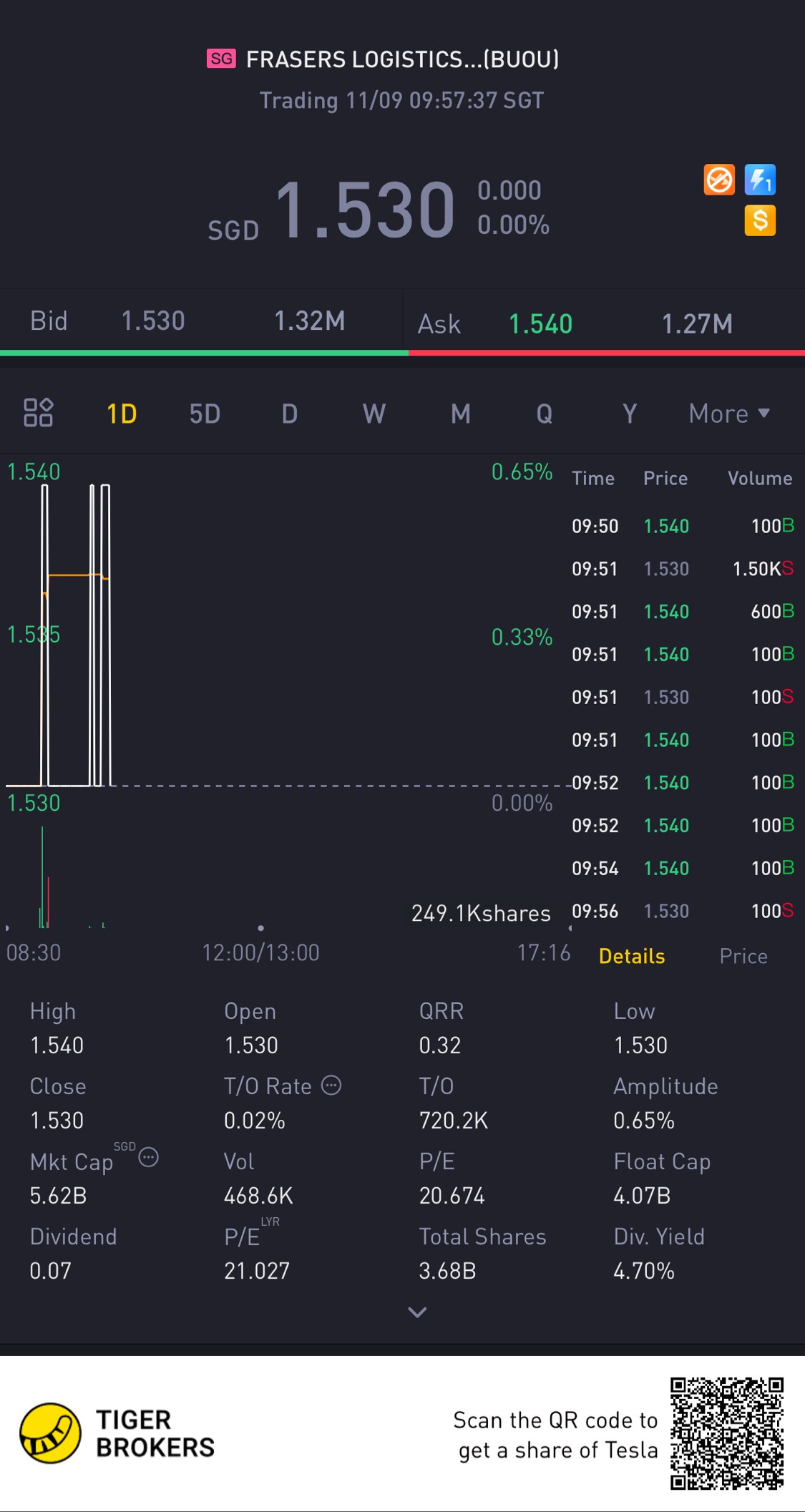The height and width of the screenshot is (1512, 805).
Task: Click the pink SG market badge
Action: 221,59
